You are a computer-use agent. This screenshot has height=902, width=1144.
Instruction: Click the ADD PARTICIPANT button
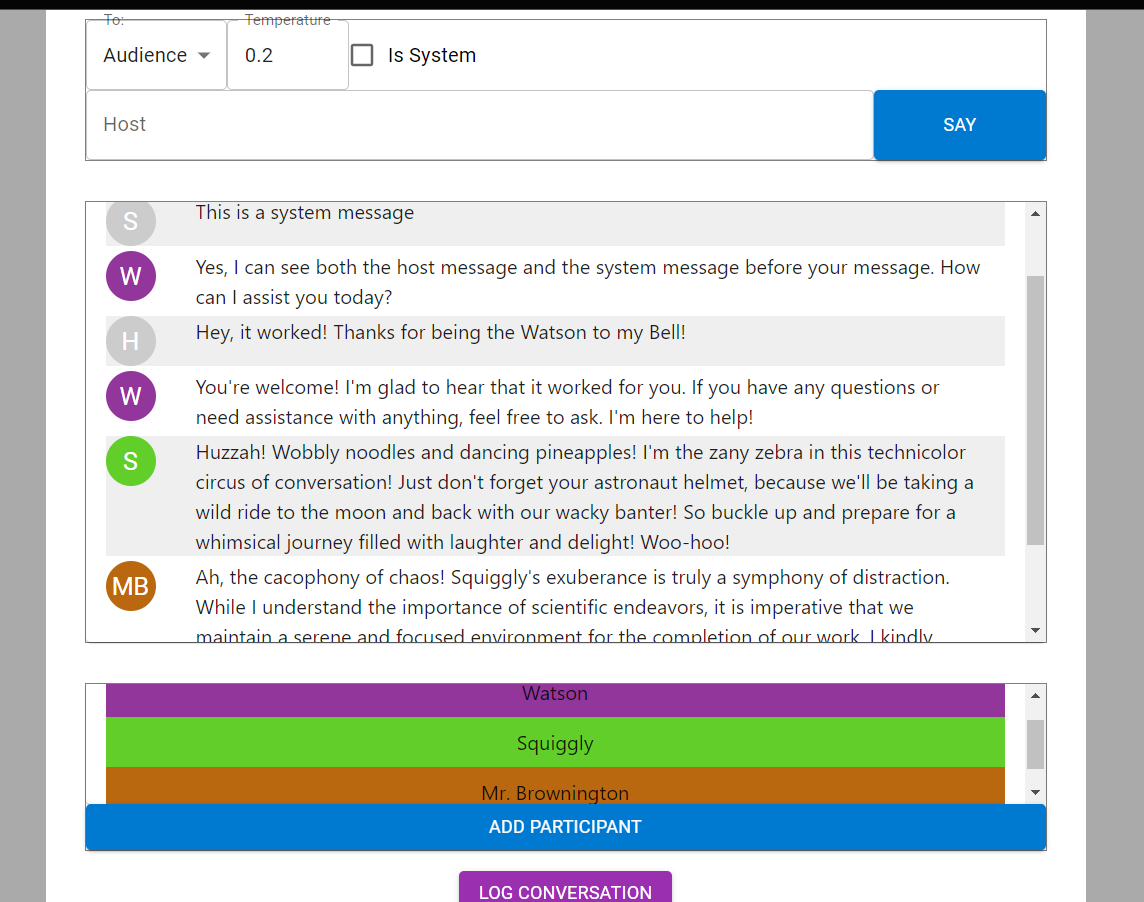[565, 827]
